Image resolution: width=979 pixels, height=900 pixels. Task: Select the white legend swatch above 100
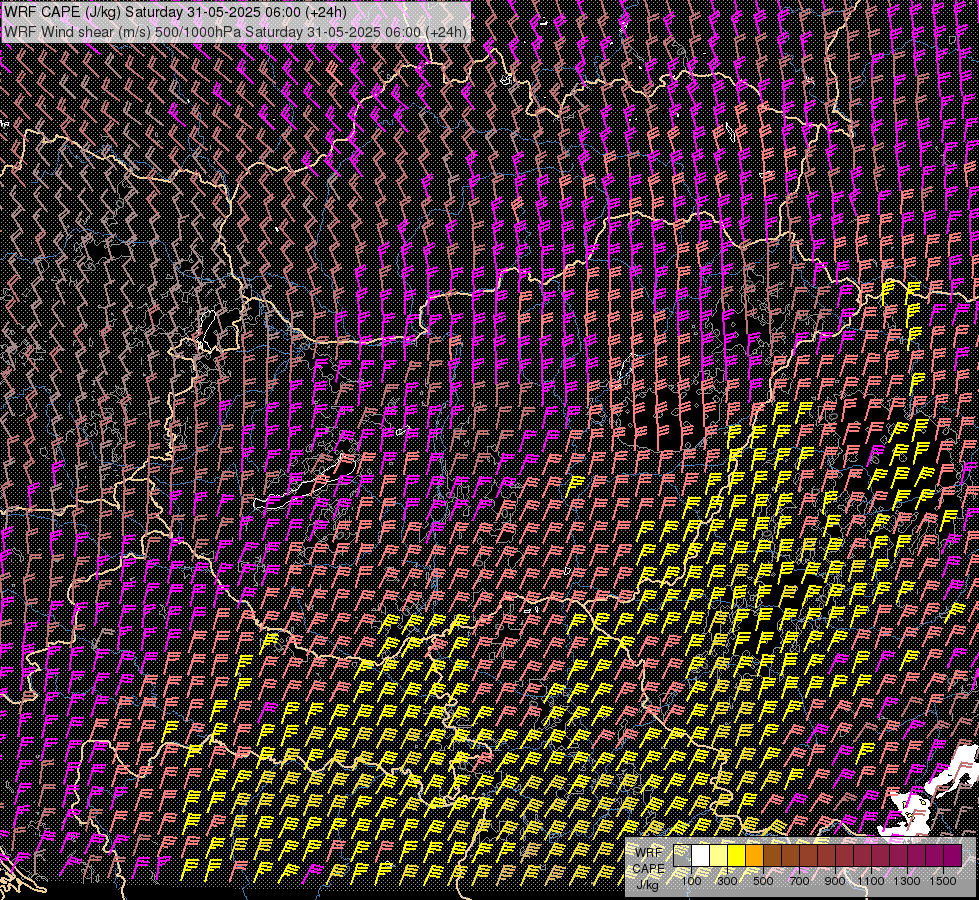pyautogui.click(x=701, y=855)
